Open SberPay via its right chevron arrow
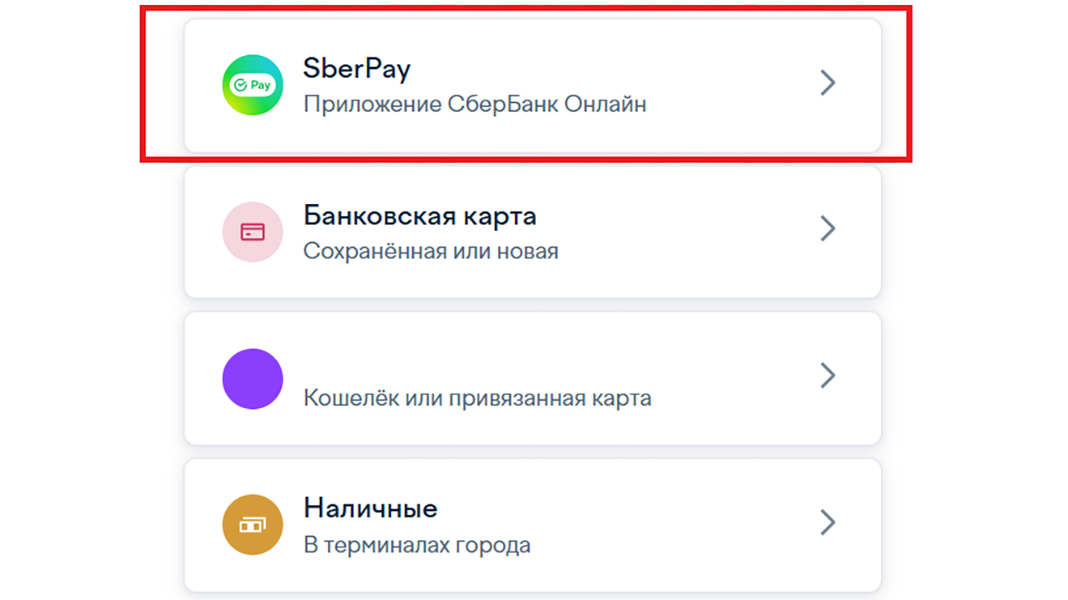This screenshot has height=600, width=1068. [x=828, y=82]
